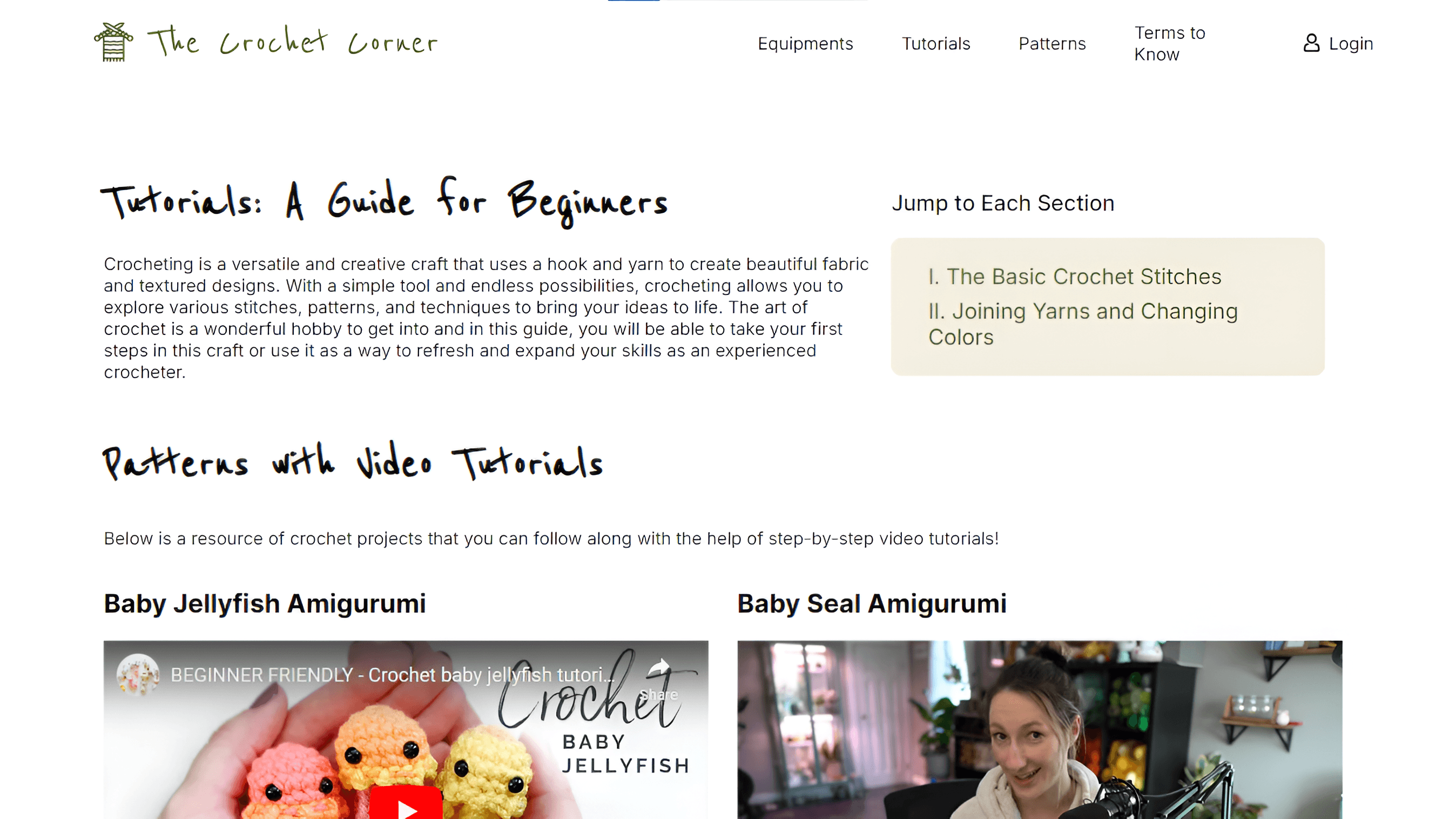The width and height of the screenshot is (1456, 819).
Task: Go to the Tutorials nav page
Action: pos(936,44)
